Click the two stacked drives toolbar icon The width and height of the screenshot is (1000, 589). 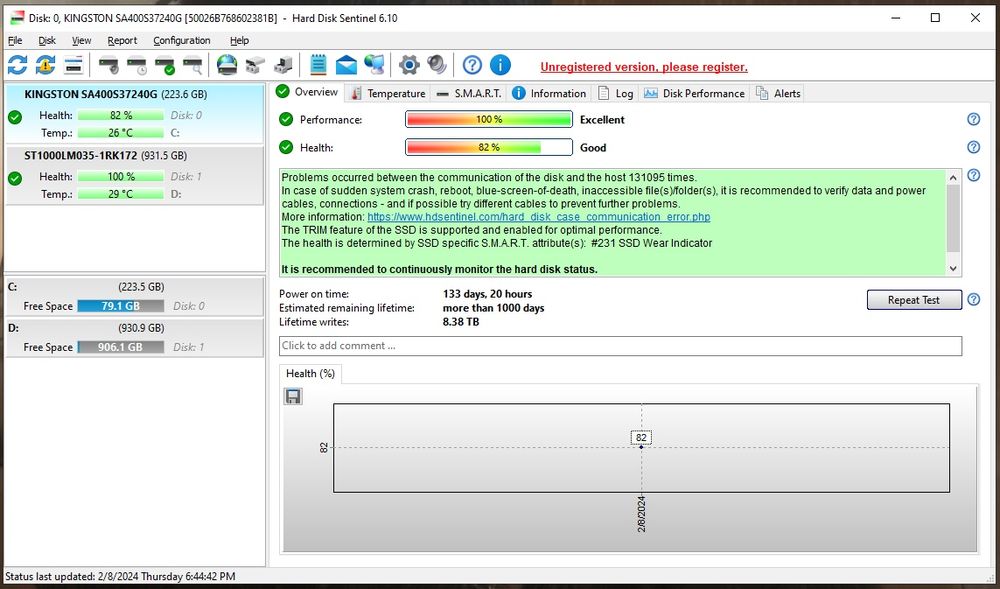click(x=255, y=65)
